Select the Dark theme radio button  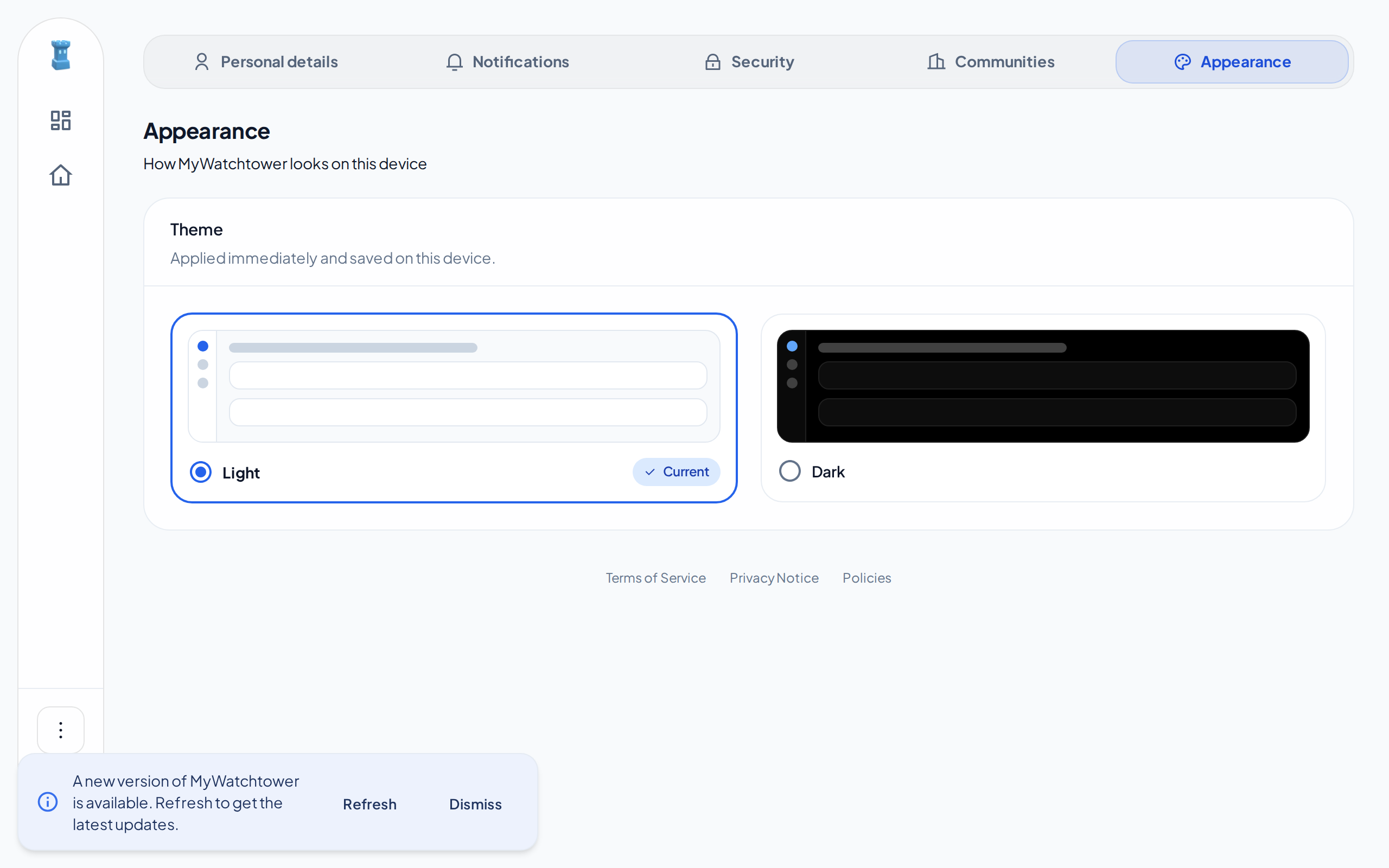(790, 471)
